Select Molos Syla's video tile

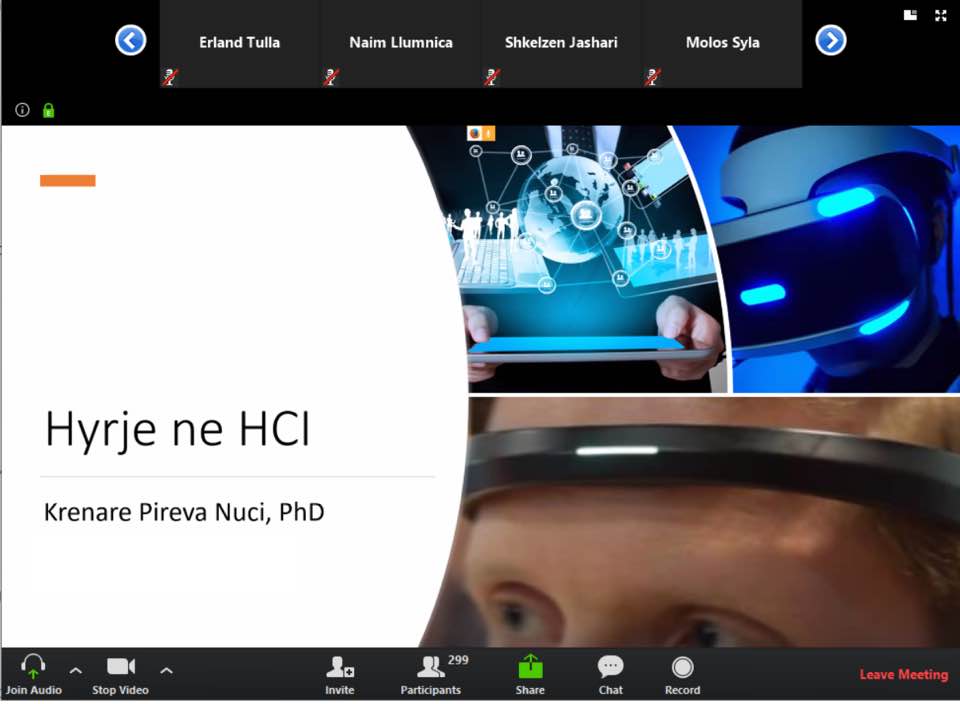point(722,44)
